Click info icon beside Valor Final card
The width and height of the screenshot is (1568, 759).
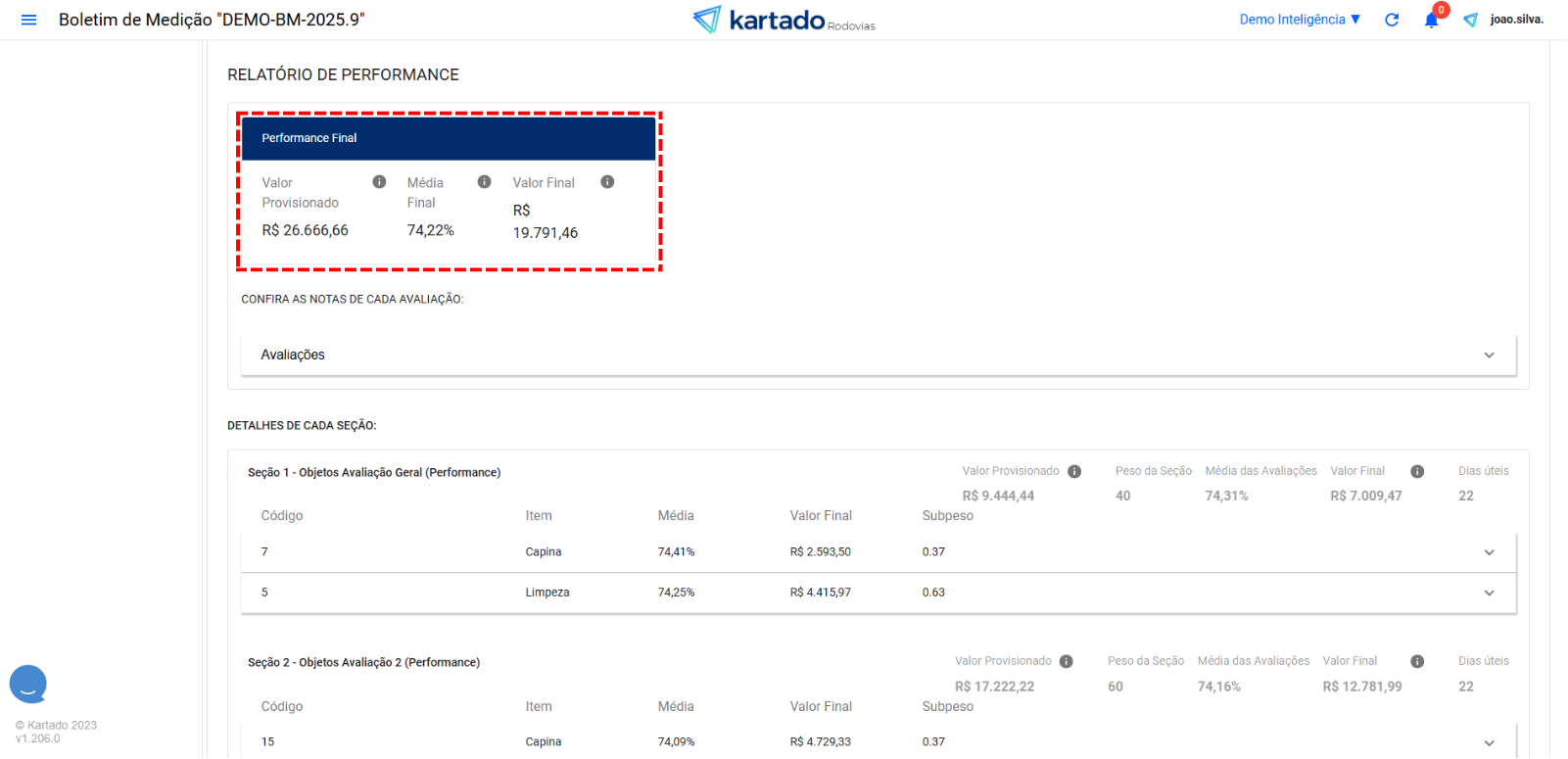[x=607, y=182]
